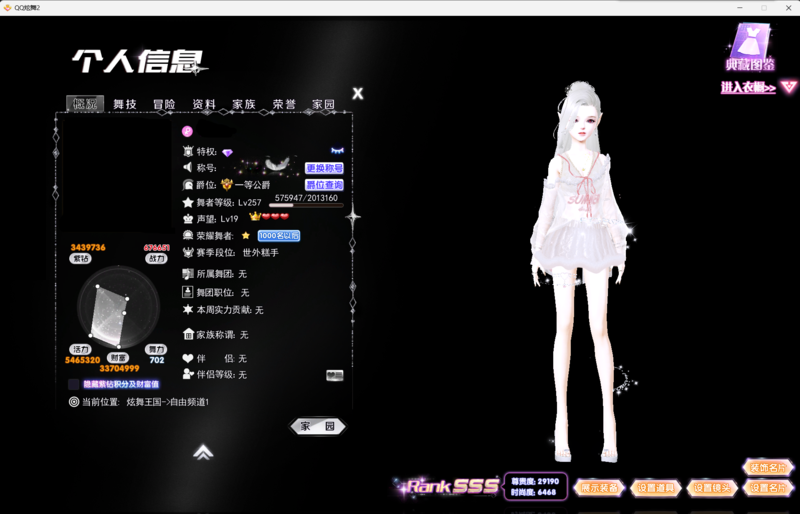Click the 爵位查询 button
This screenshot has width=800, height=514.
click(x=324, y=185)
